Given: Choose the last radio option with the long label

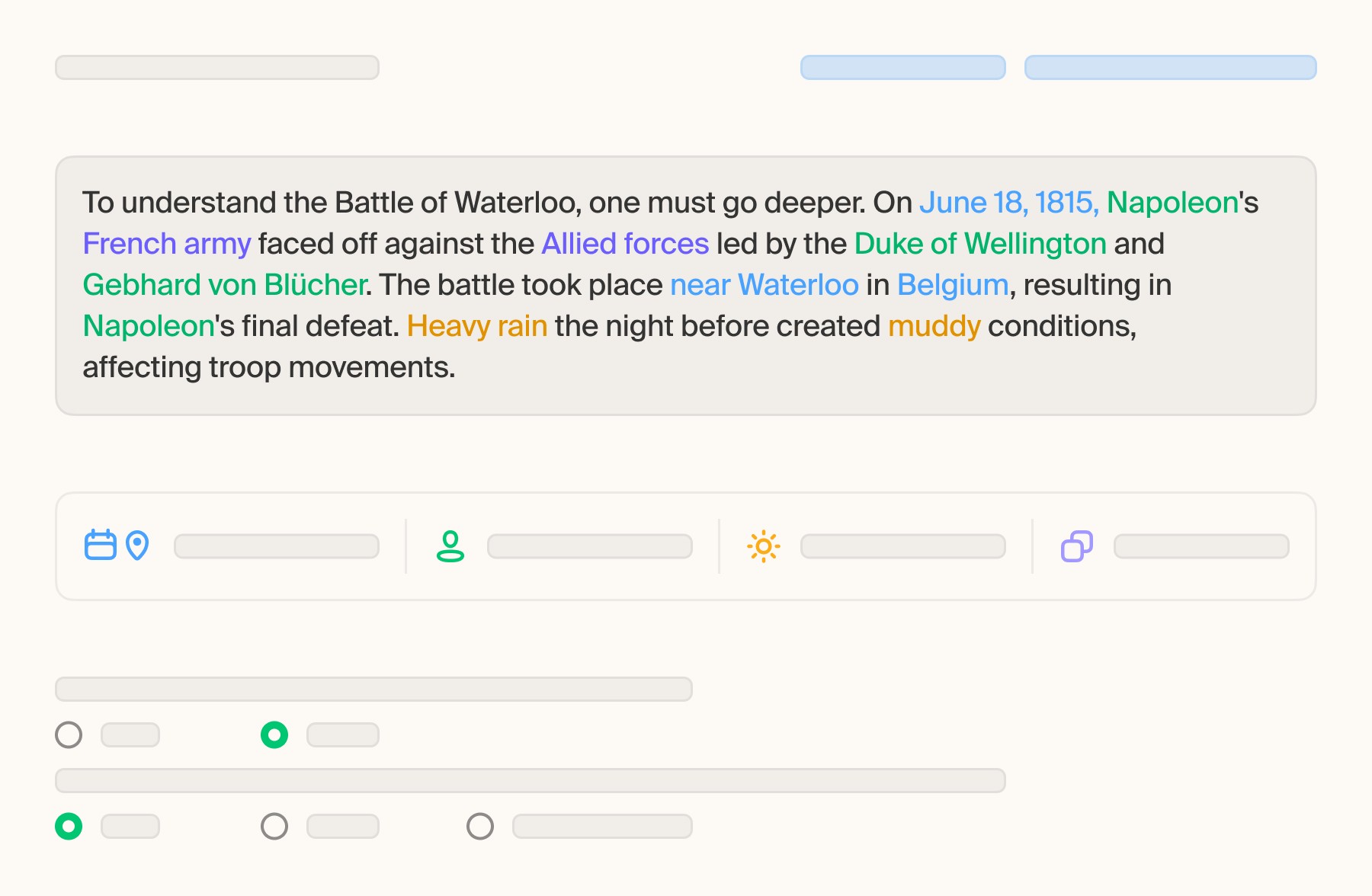Looking at the screenshot, I should 480,826.
